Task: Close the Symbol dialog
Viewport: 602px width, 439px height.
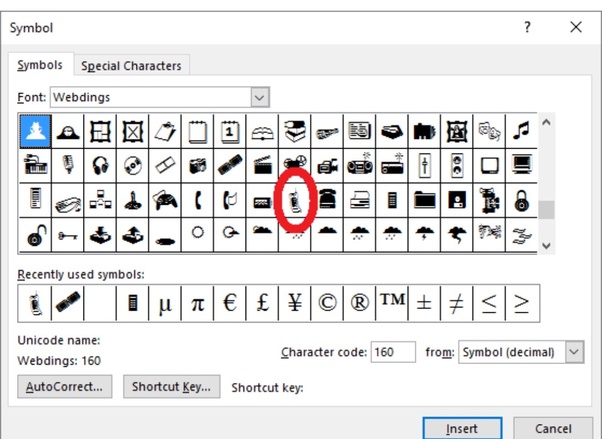Action: coord(576,27)
